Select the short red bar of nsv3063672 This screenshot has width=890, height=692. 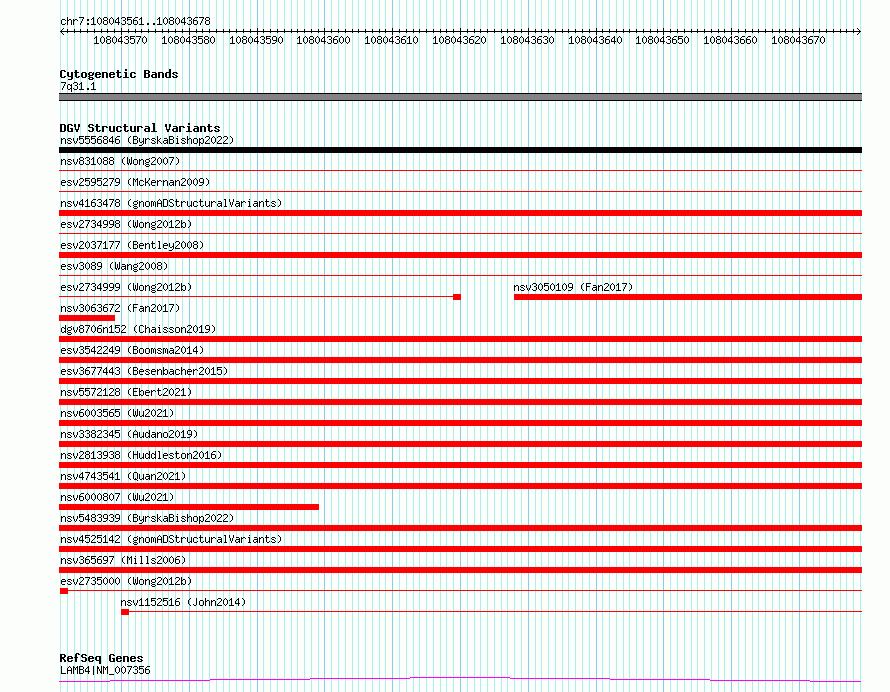tap(87, 318)
